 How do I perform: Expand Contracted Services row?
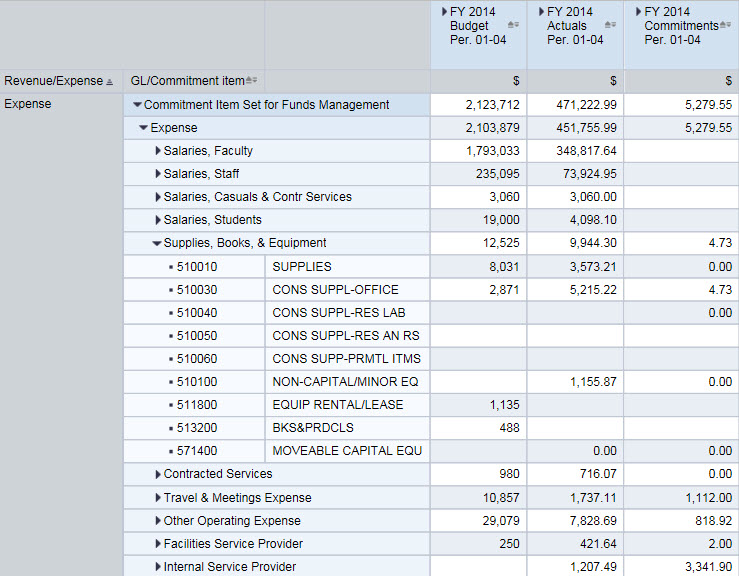[158, 474]
